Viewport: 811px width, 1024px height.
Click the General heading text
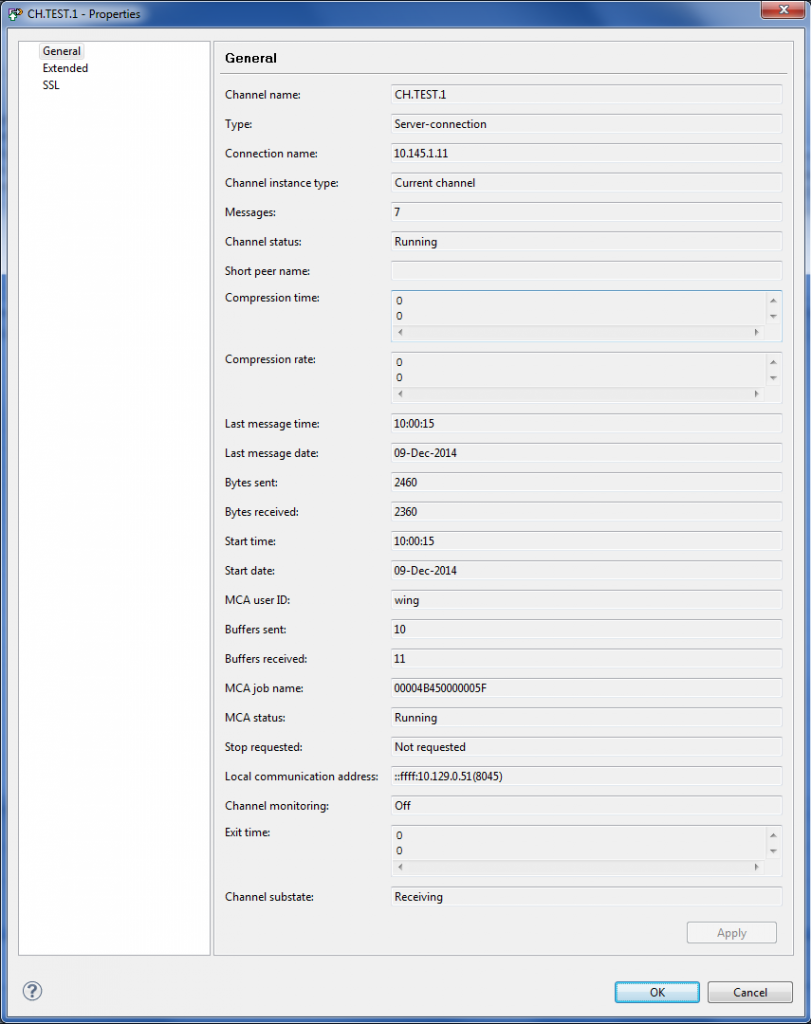[x=251, y=58]
